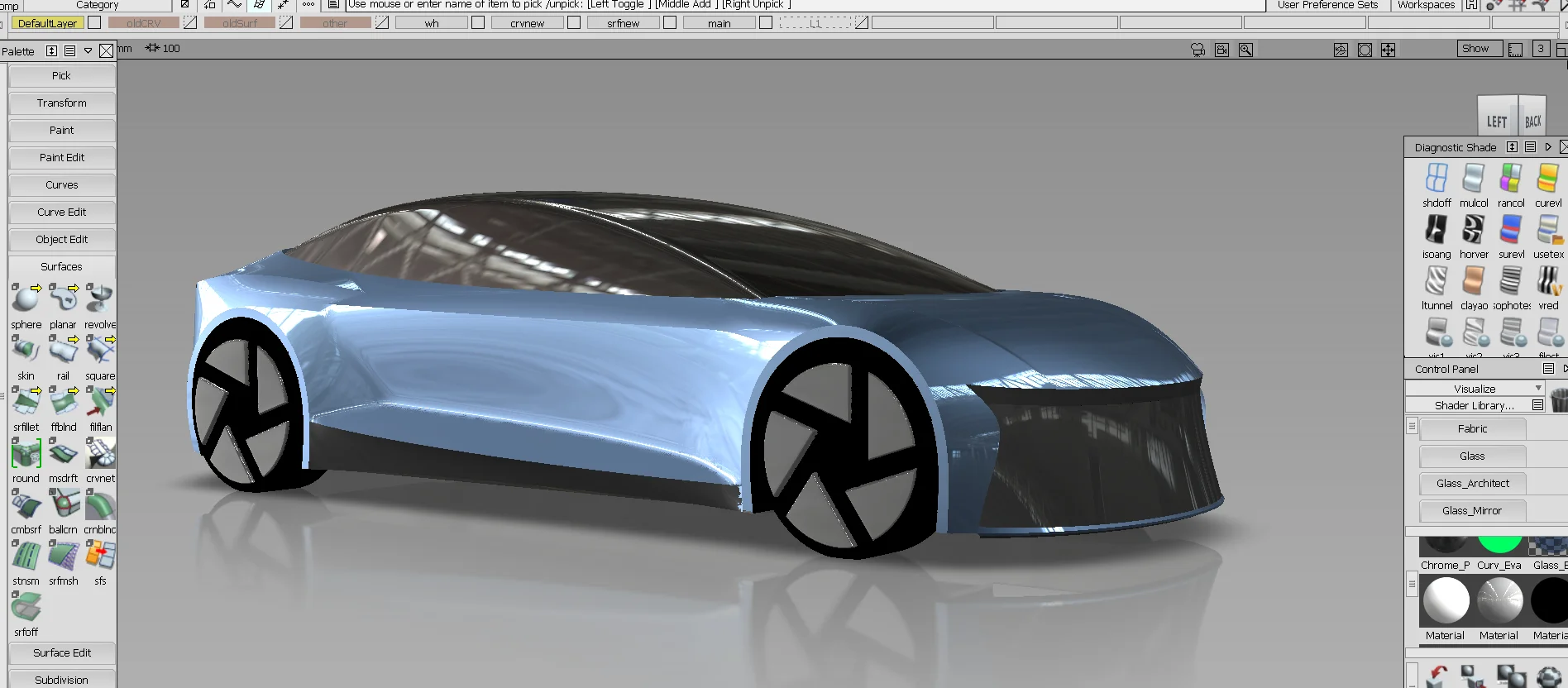Expand the Diagnostic Shade panel arrow
1568x688 pixels.
pyautogui.click(x=1548, y=147)
